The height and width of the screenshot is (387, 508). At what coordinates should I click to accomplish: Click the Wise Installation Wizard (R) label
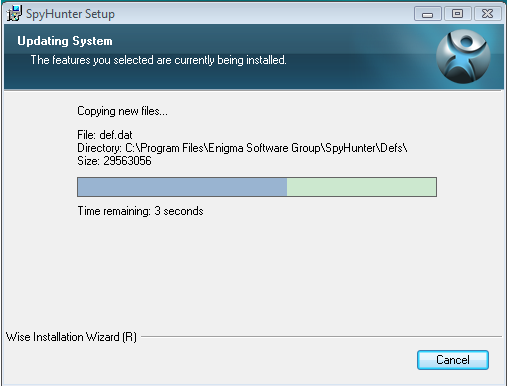pyautogui.click(x=71, y=337)
